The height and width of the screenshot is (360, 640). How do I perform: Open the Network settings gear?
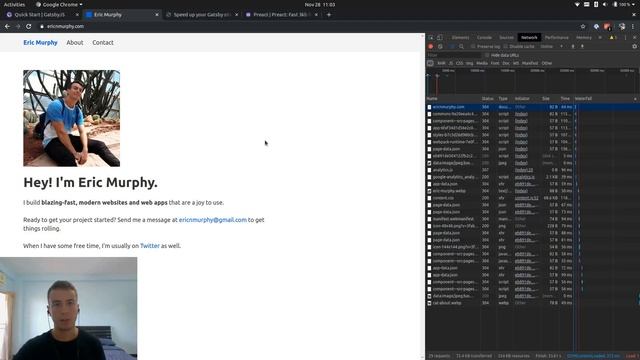(634, 47)
